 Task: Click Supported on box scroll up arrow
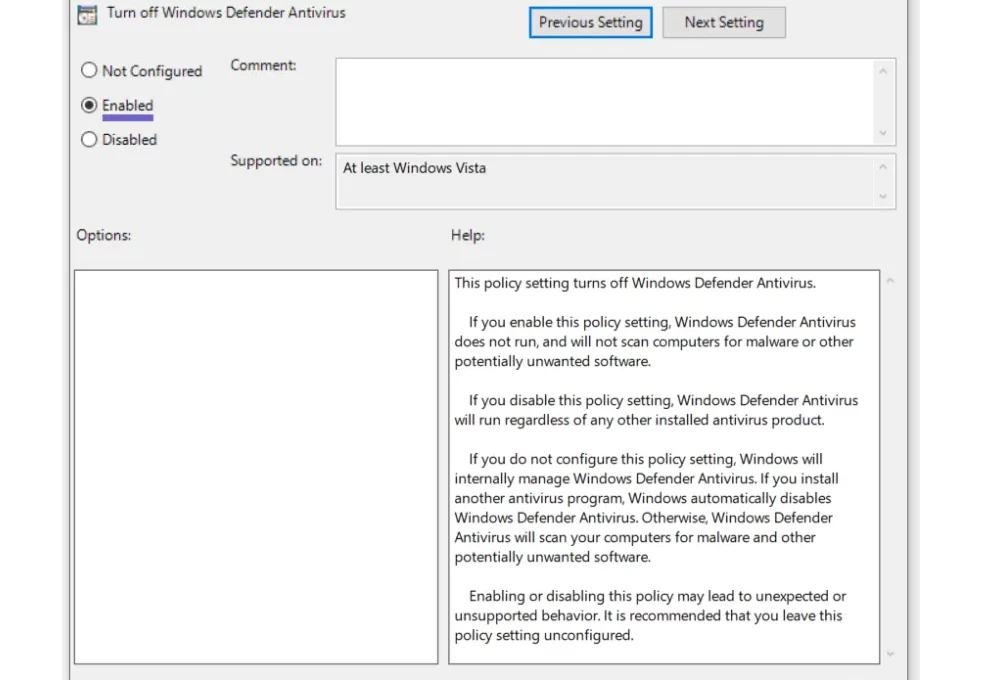click(x=883, y=167)
